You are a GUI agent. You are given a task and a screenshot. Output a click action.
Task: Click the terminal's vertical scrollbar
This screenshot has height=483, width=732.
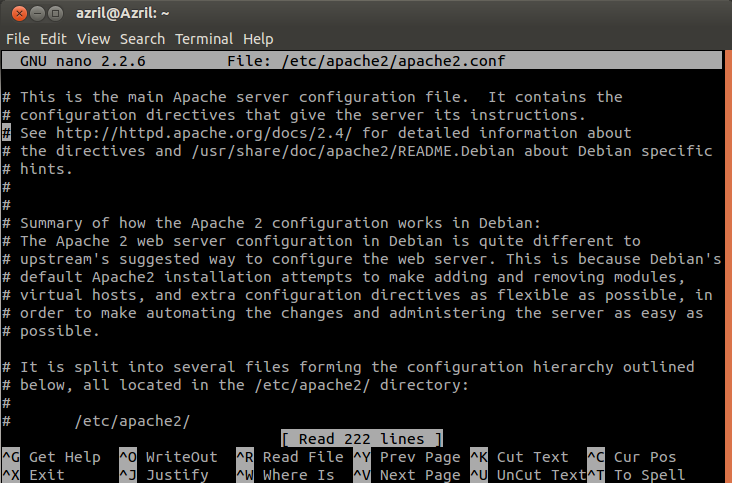[x=728, y=266]
